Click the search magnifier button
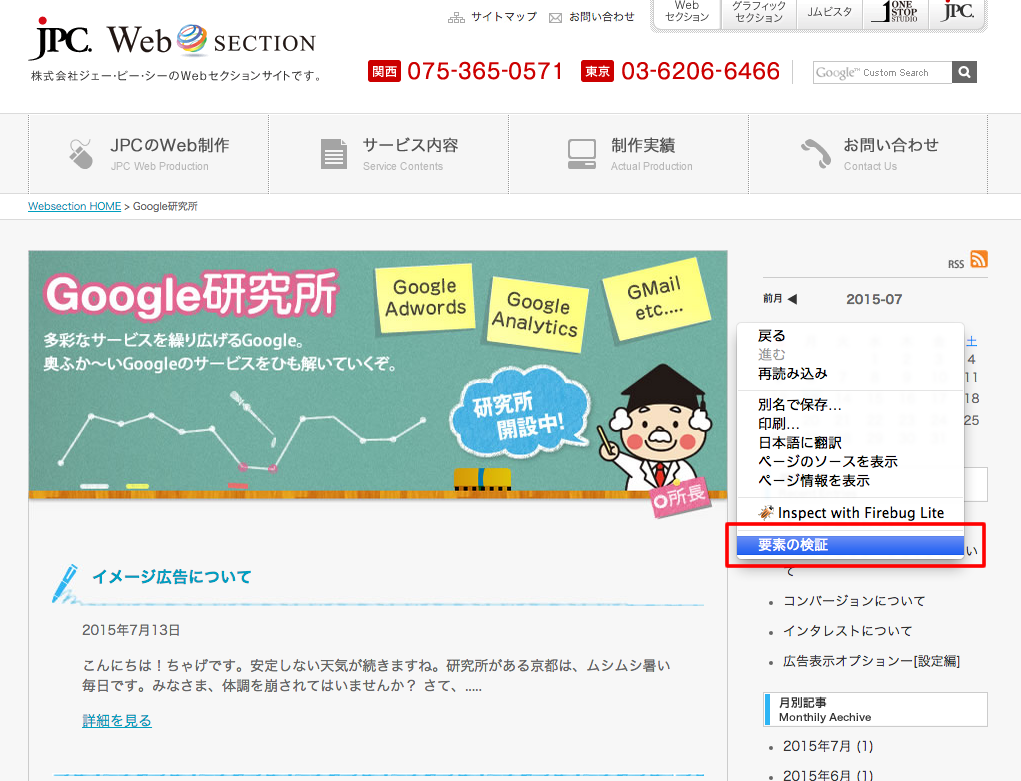The height and width of the screenshot is (781, 1021). [x=964, y=72]
